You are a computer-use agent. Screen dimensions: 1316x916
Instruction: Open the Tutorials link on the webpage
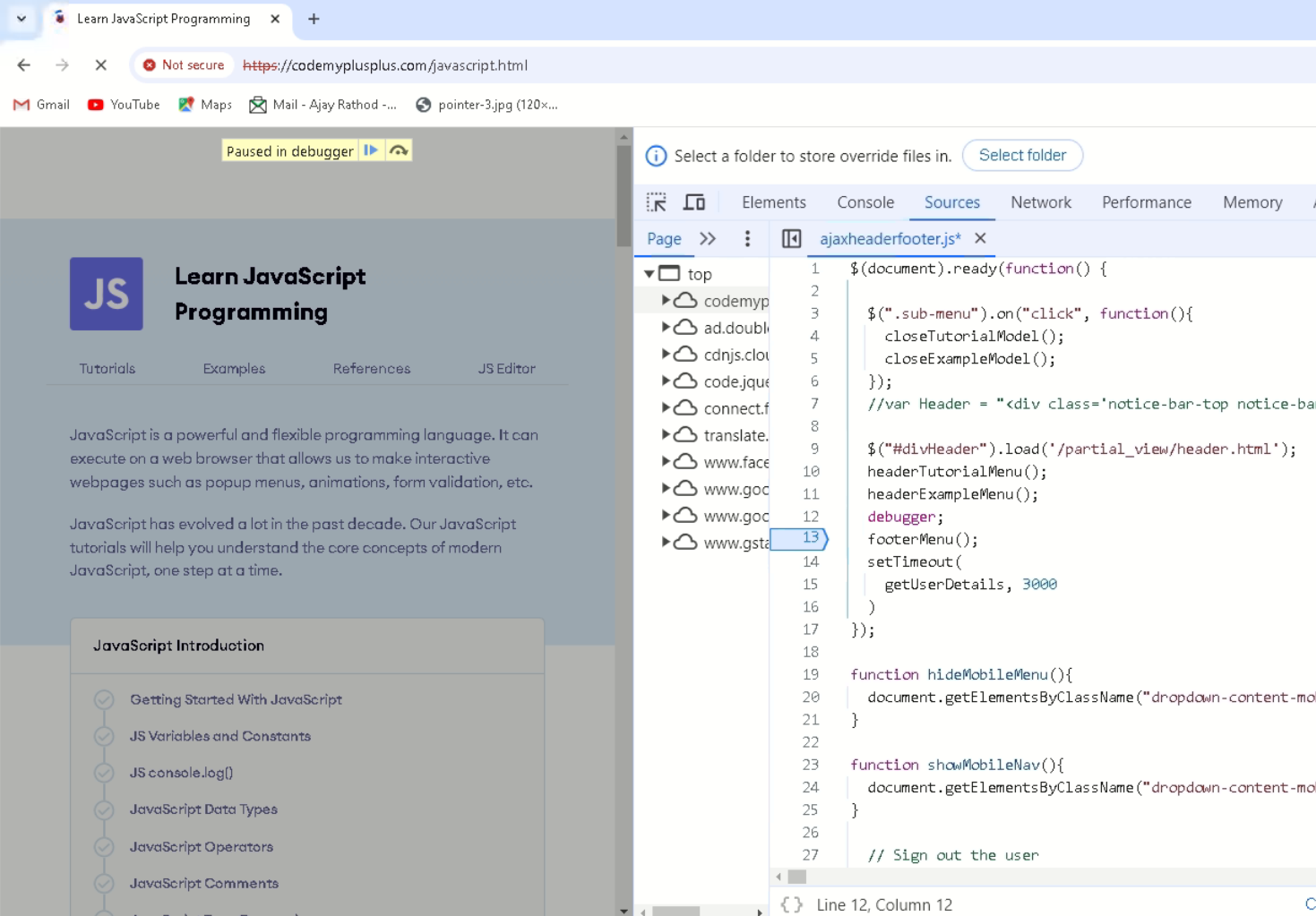click(x=107, y=368)
